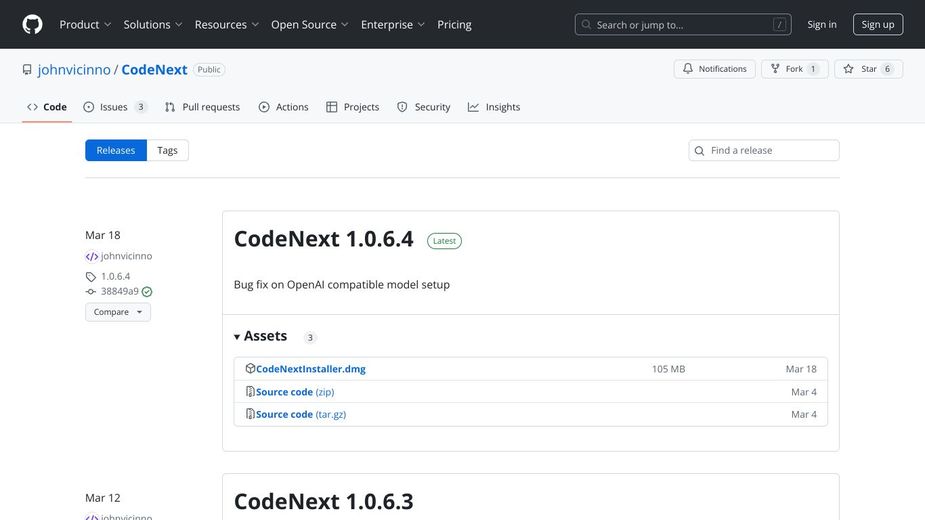The height and width of the screenshot is (520, 925).
Task: Download CodeNextInstaller.dmg
Action: point(310,369)
